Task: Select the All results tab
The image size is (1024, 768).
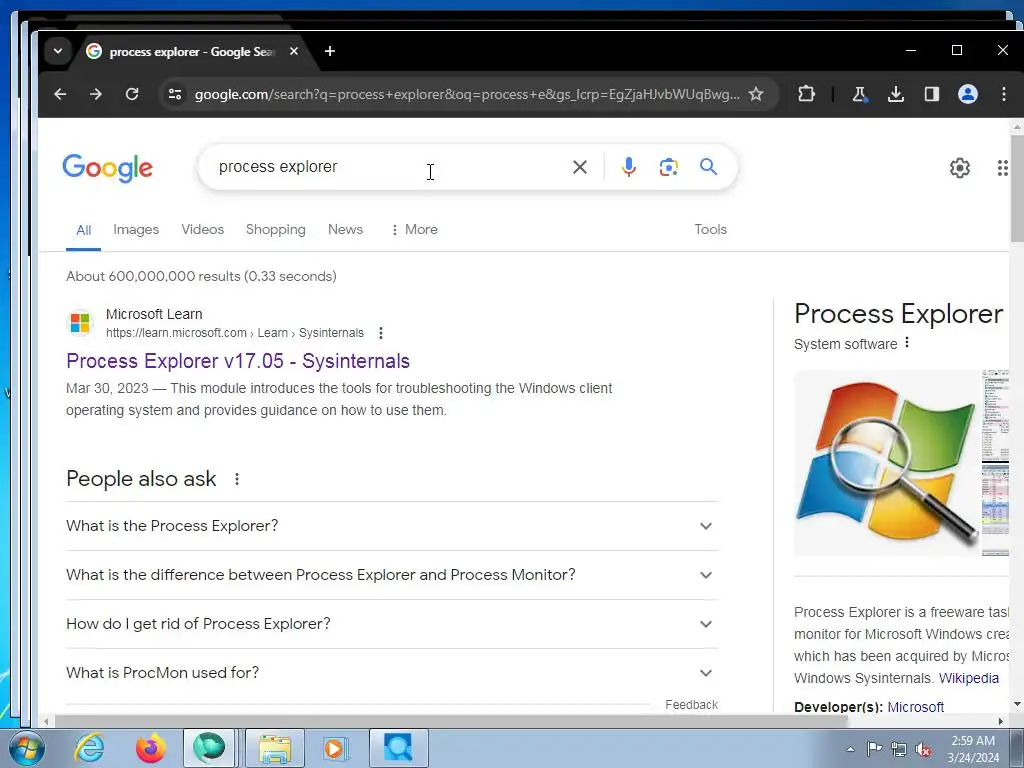Action: [x=84, y=230]
